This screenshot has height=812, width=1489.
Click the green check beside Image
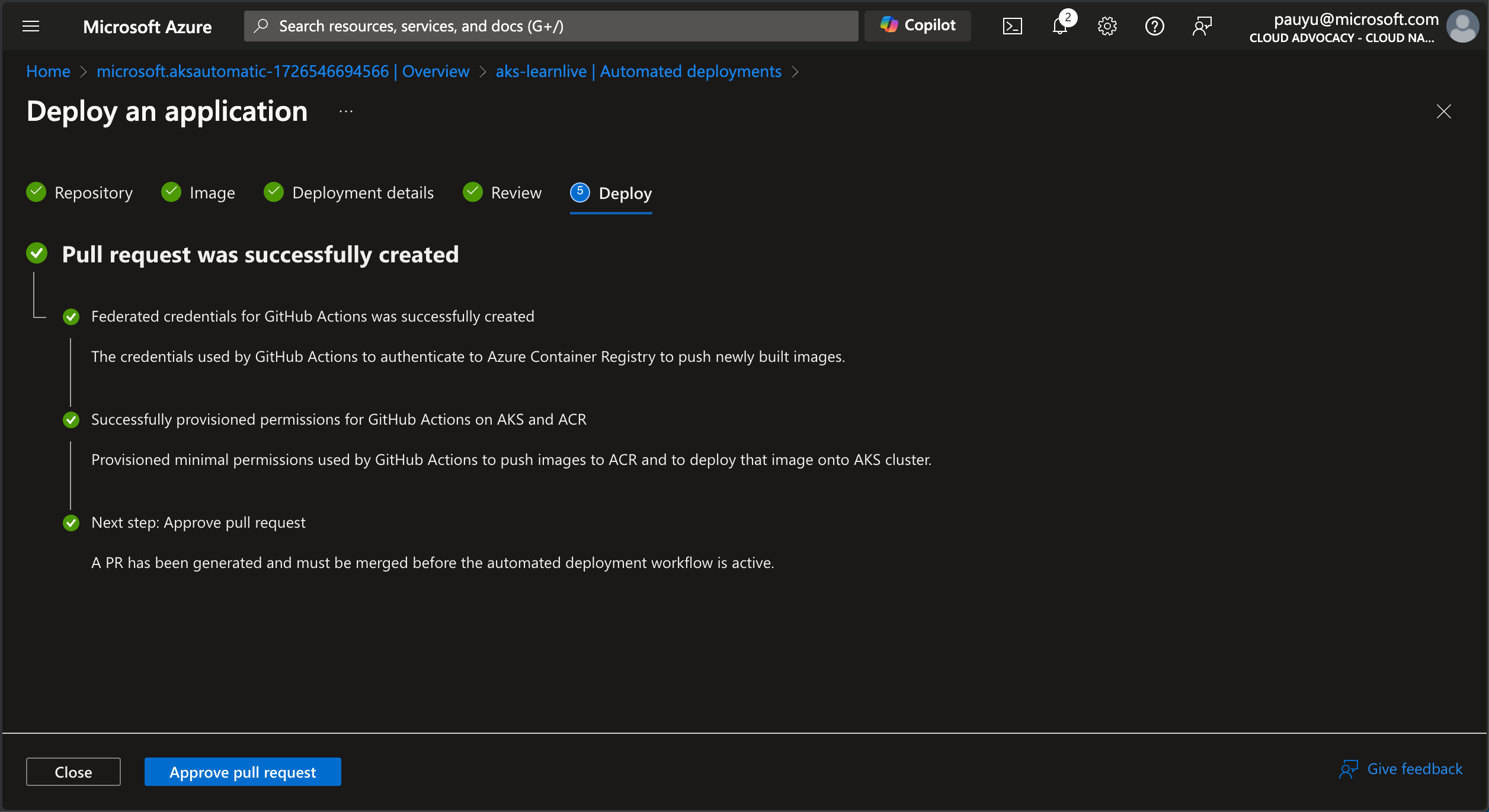tap(171, 192)
